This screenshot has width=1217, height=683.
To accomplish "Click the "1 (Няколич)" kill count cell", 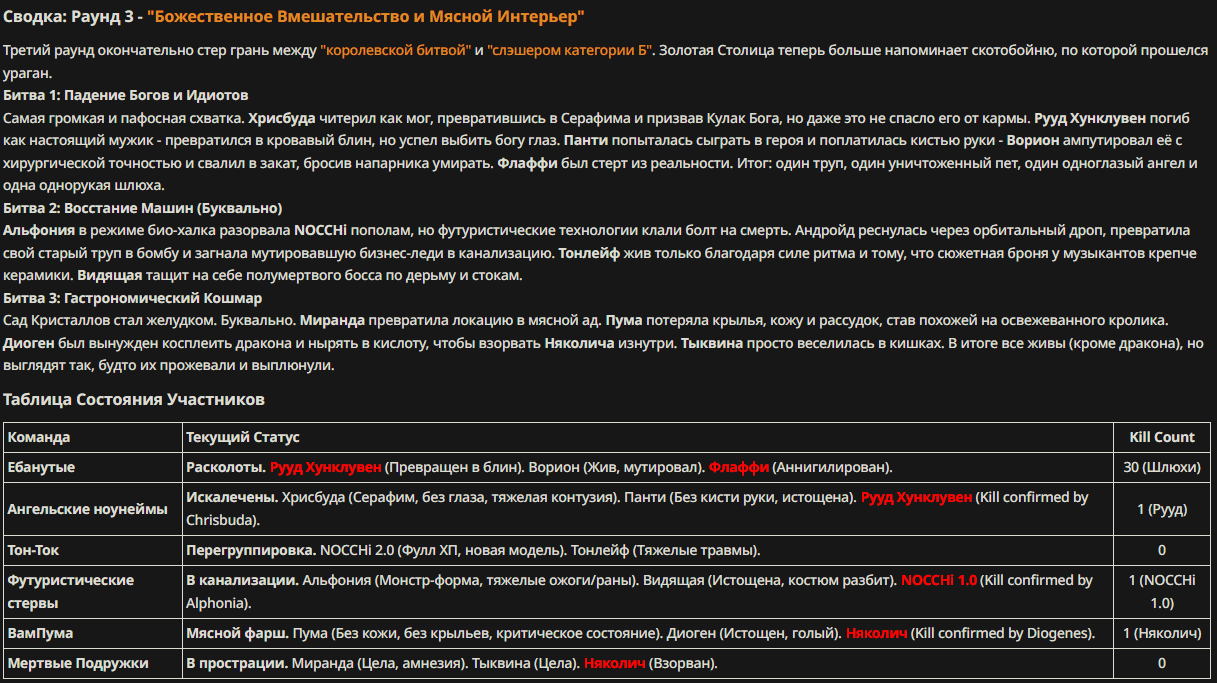I will (x=1162, y=633).
